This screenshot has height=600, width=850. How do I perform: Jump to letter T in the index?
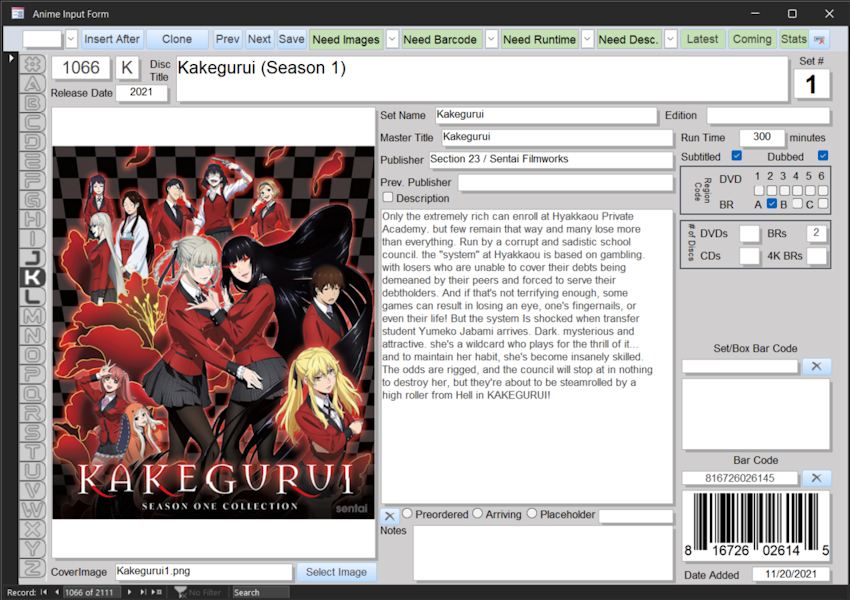(32, 452)
